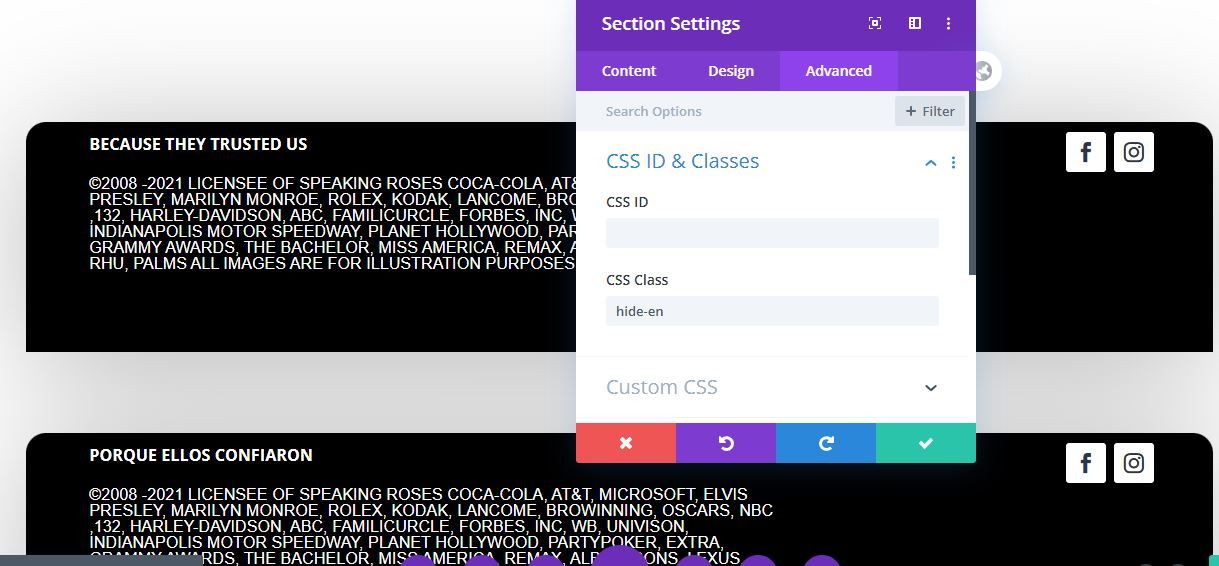The image size is (1219, 566).
Task: Open Instagram icon in BECAUSE THEY TRUSTED US footer
Action: pos(1134,152)
